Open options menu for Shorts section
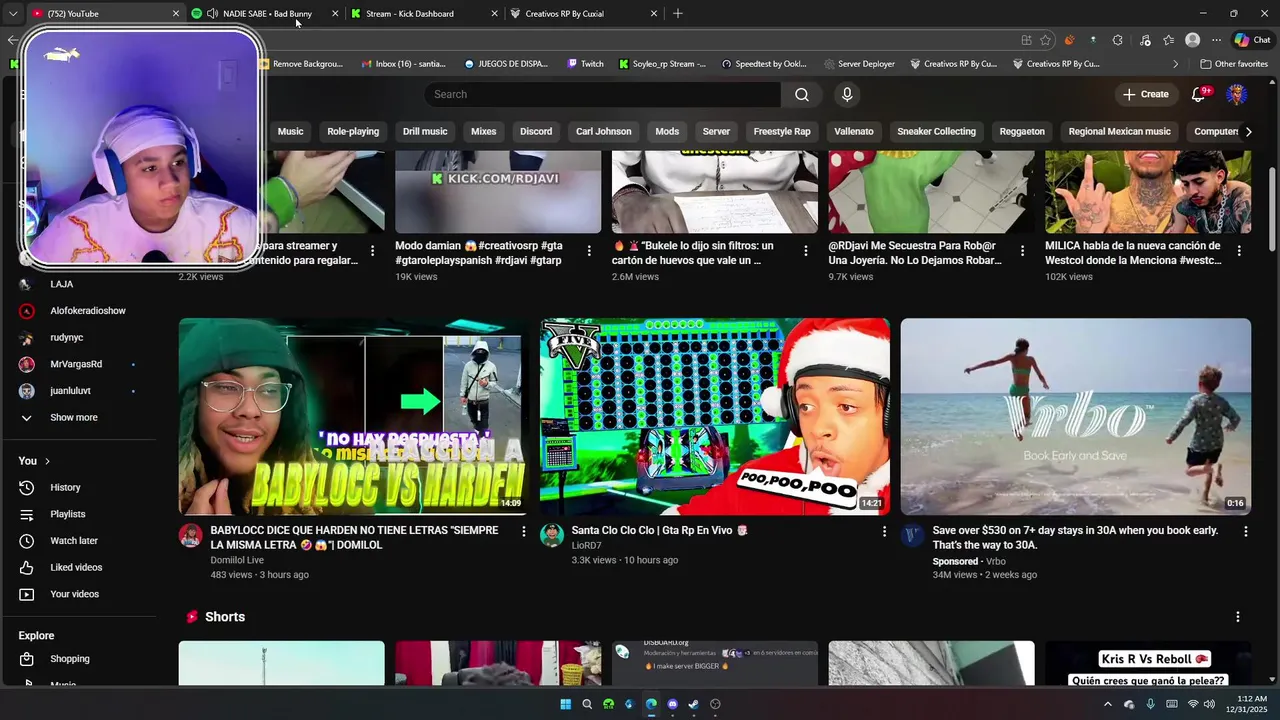Viewport: 1280px width, 720px height. [1238, 617]
